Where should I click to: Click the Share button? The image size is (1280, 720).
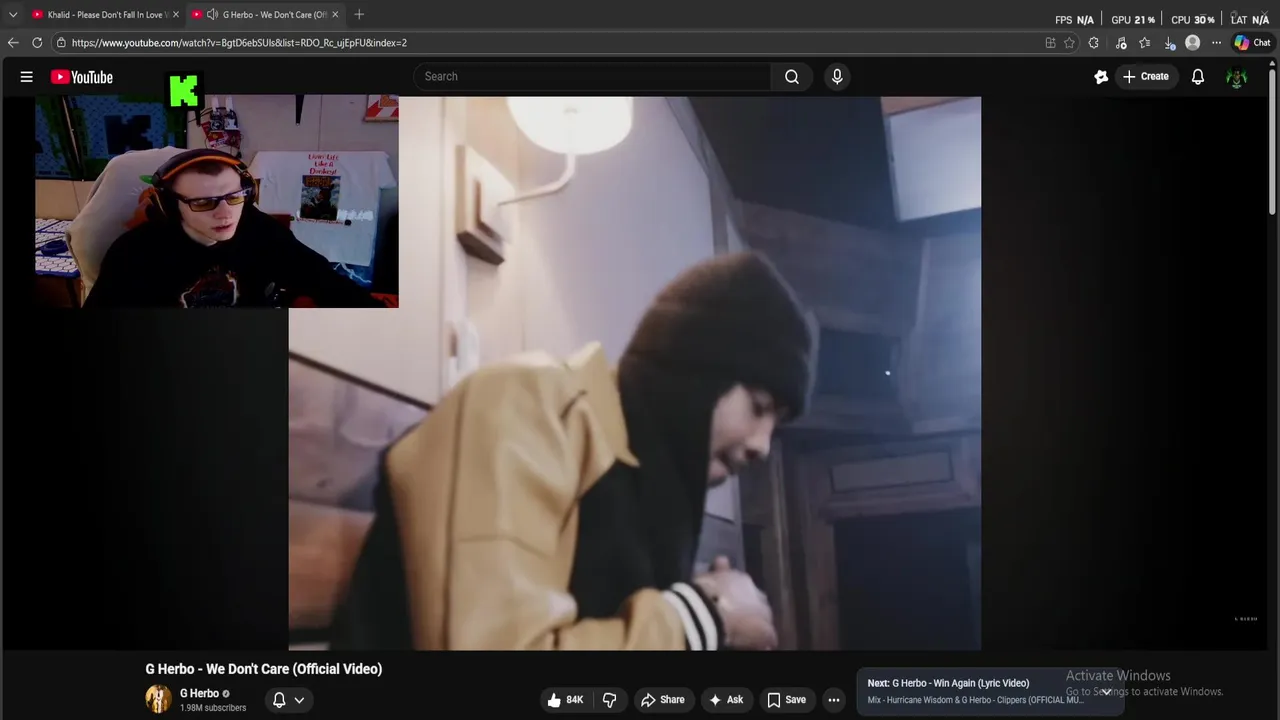coord(662,700)
